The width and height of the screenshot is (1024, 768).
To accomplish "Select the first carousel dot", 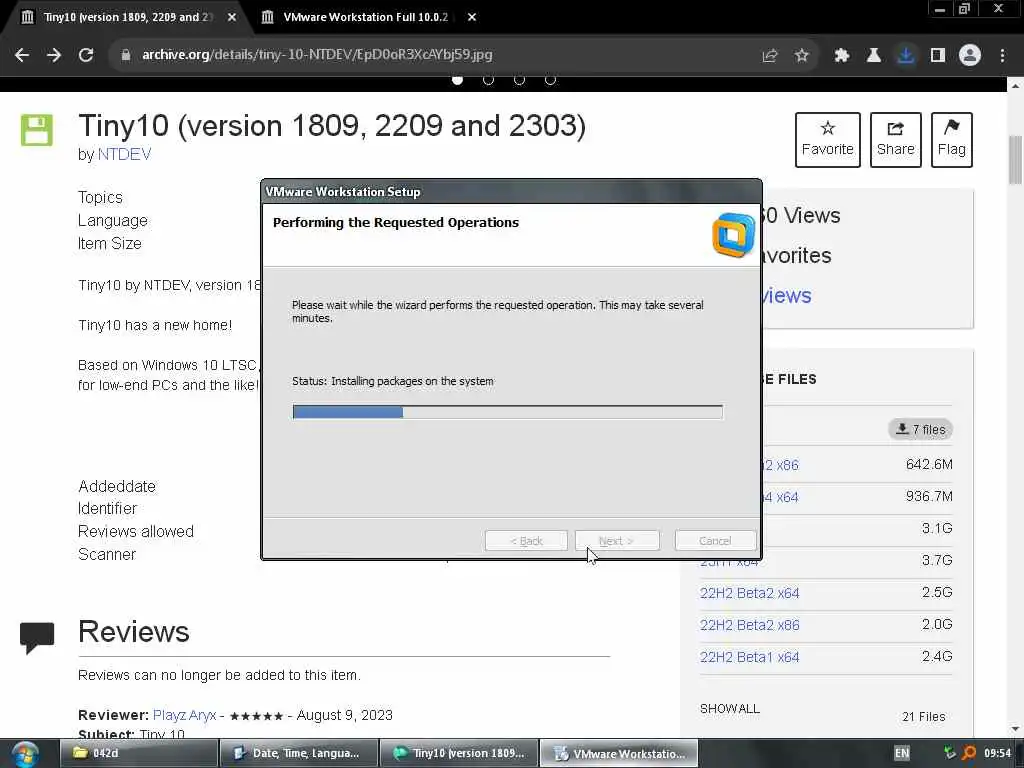I will pyautogui.click(x=457, y=80).
